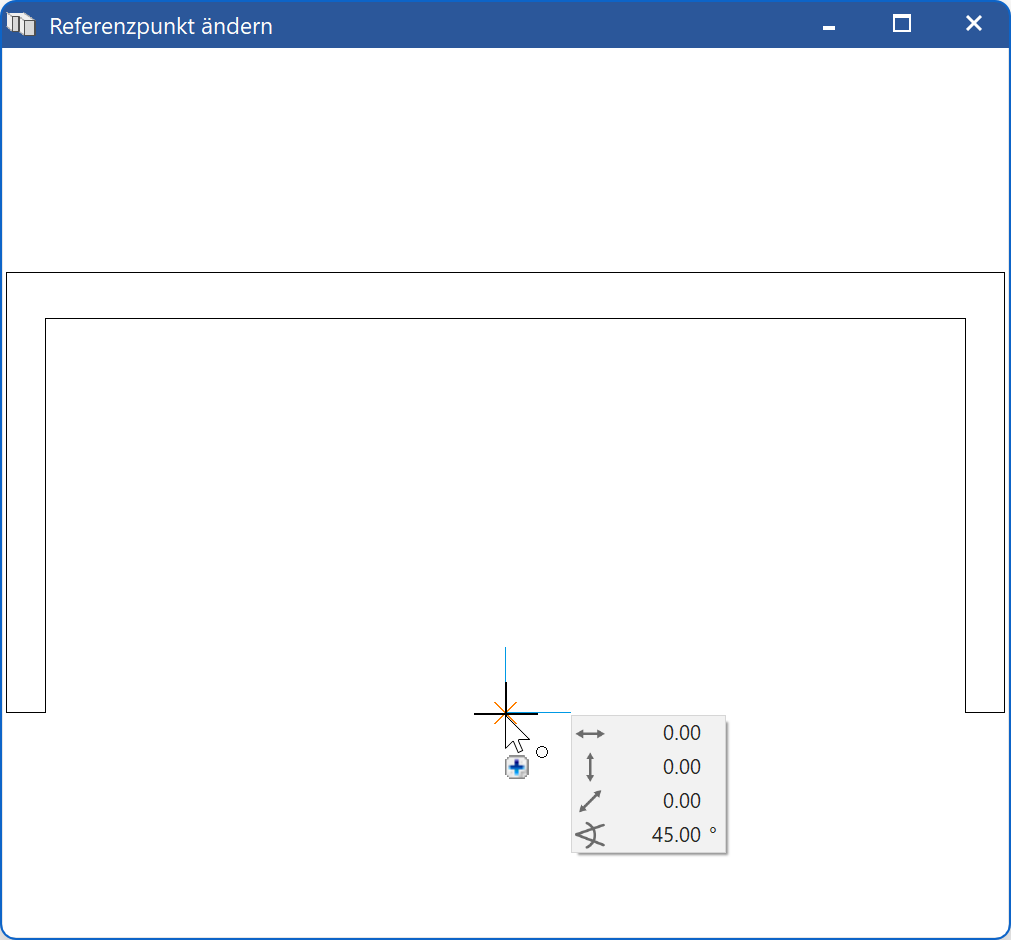Click the small circle marker near cursor

[x=542, y=752]
